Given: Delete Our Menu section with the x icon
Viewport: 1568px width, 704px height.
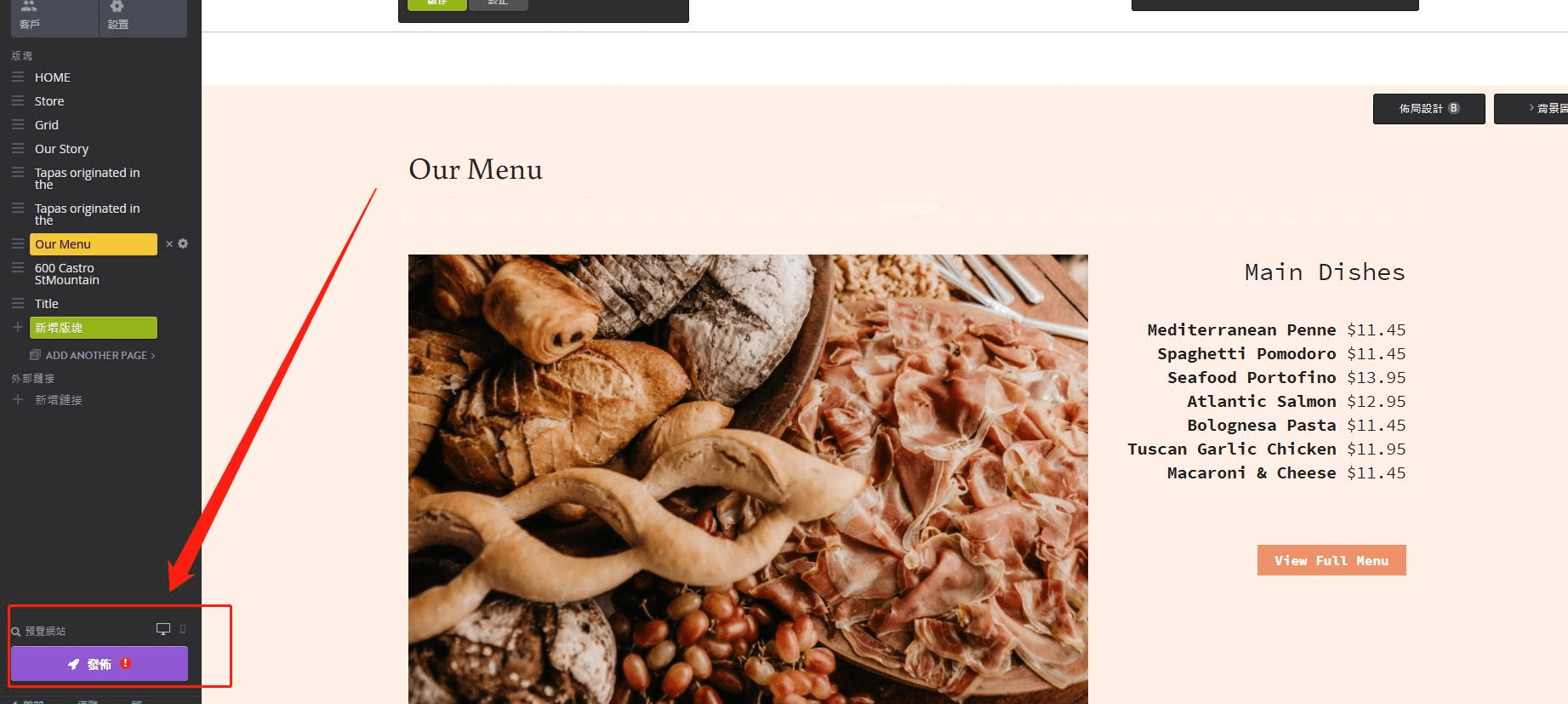Looking at the screenshot, I should (x=169, y=244).
